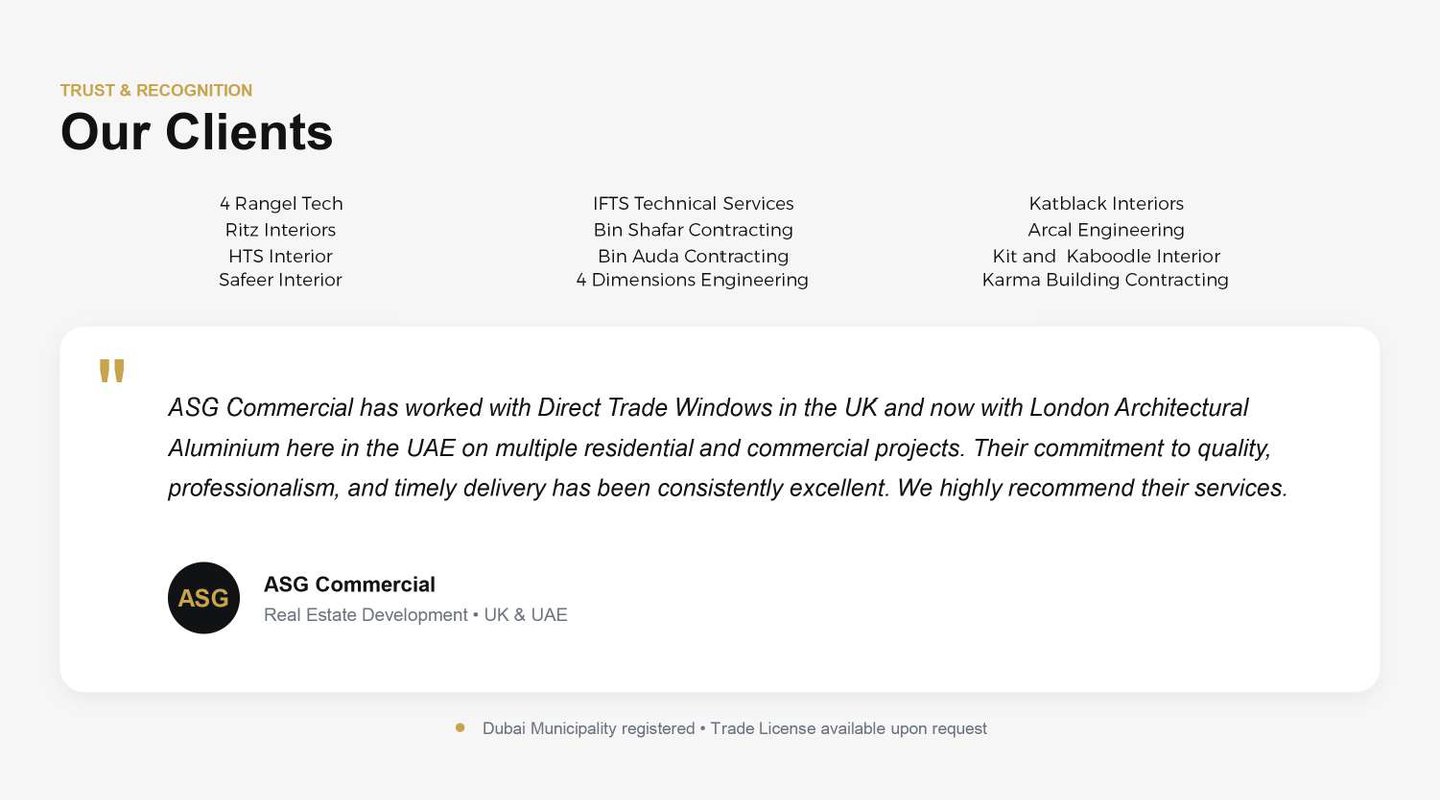Click the Real Estate Development subtitle
Screen dimensions: 1440x800
click(x=415, y=615)
